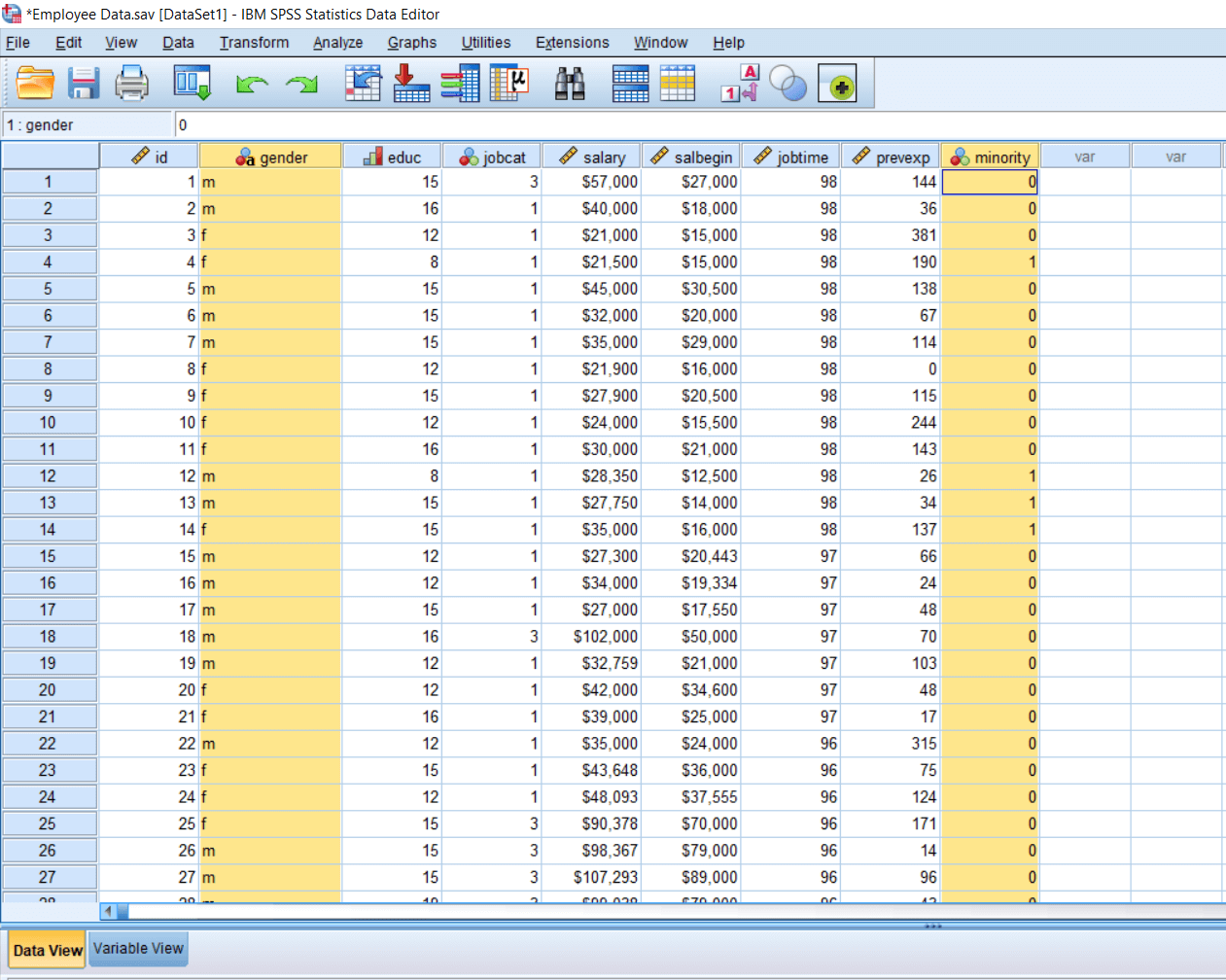Switch to the Data View tab
The height and width of the screenshot is (980, 1226).
pos(48,950)
